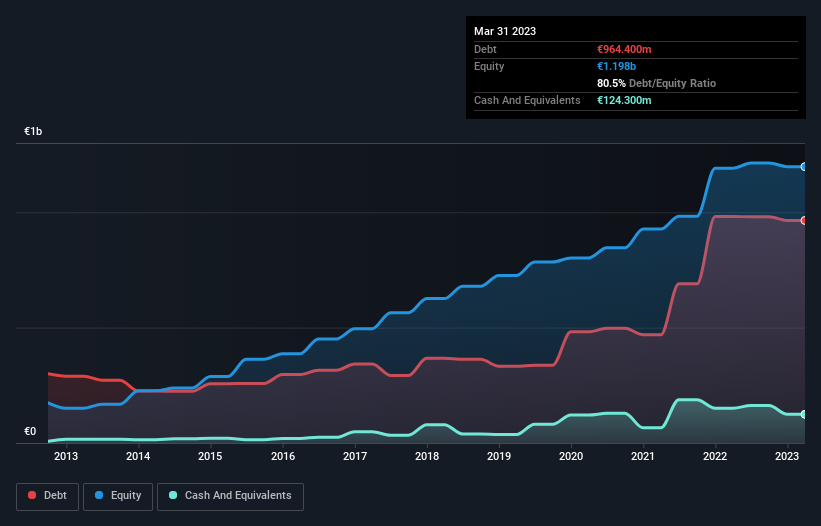821x526 pixels.
Task: Click the 2015 x-axis label
Action: [x=210, y=456]
